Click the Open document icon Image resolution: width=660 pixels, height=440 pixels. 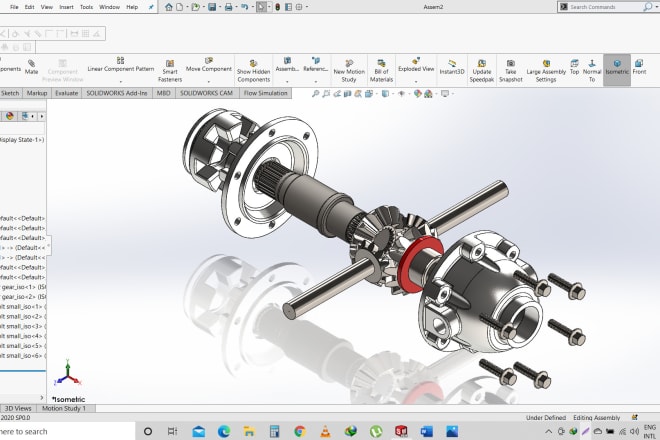195,7
